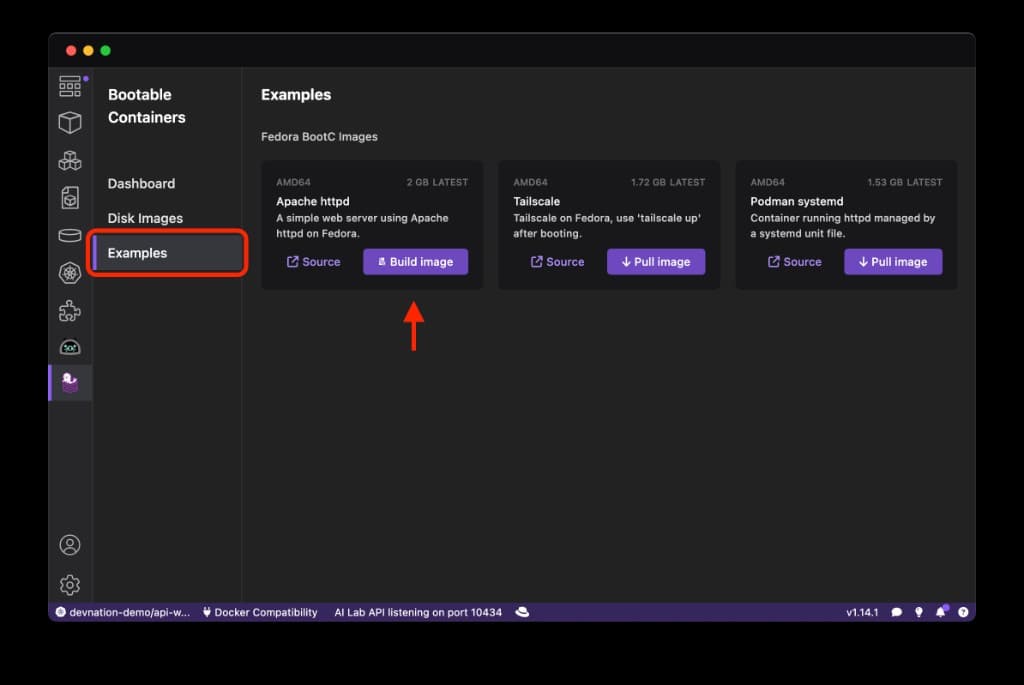Select Dashboard under Bootable Containers
Viewport: 1024px width, 685px height.
(141, 183)
